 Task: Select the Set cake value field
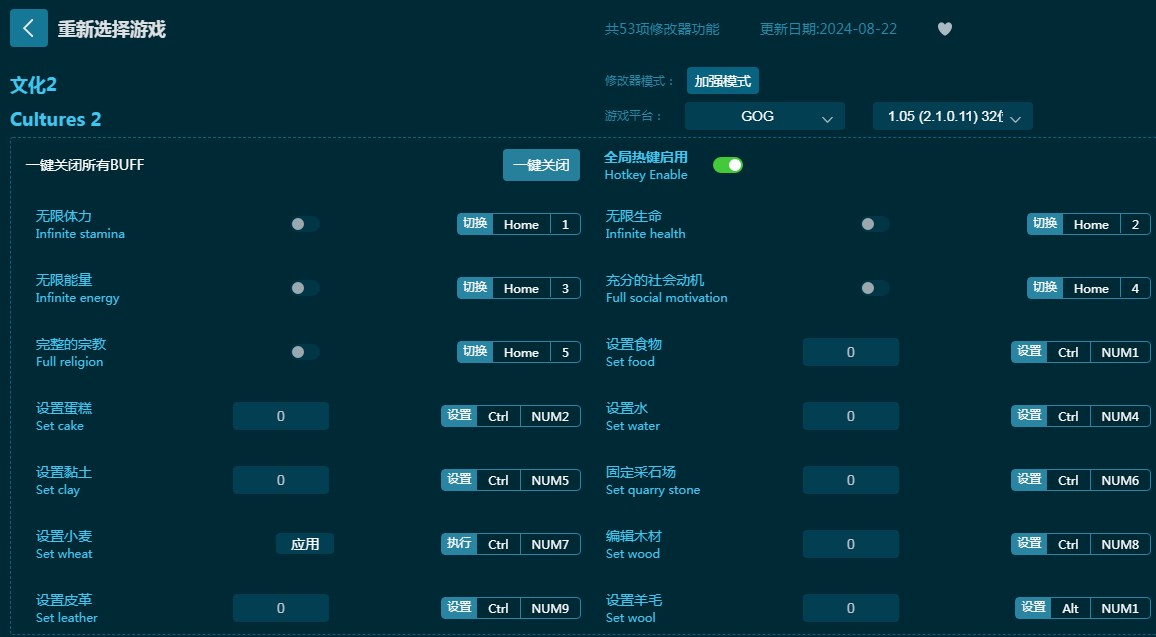[280, 416]
